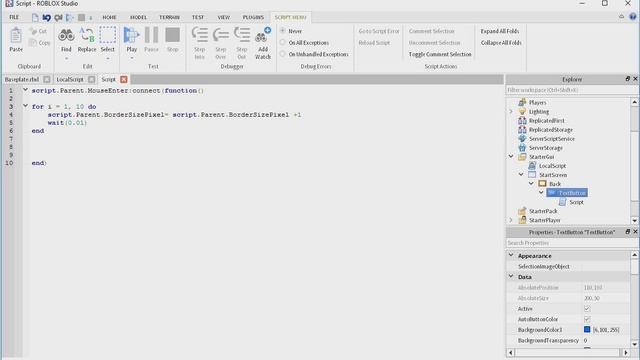Click Comment Selection
The height and width of the screenshot is (360, 640).
coord(431,31)
